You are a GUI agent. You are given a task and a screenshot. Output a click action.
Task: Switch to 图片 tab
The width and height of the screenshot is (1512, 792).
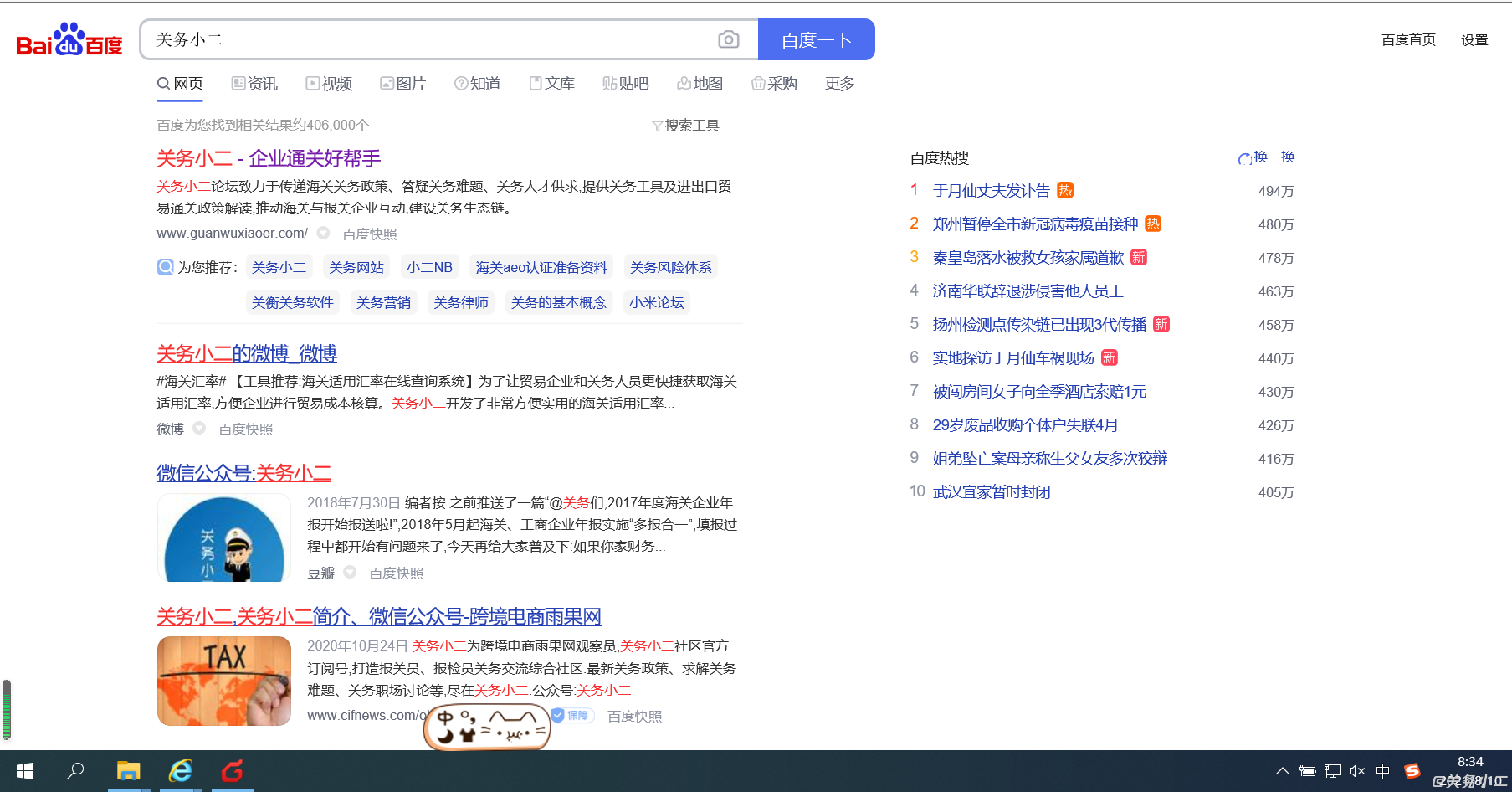[x=402, y=84]
